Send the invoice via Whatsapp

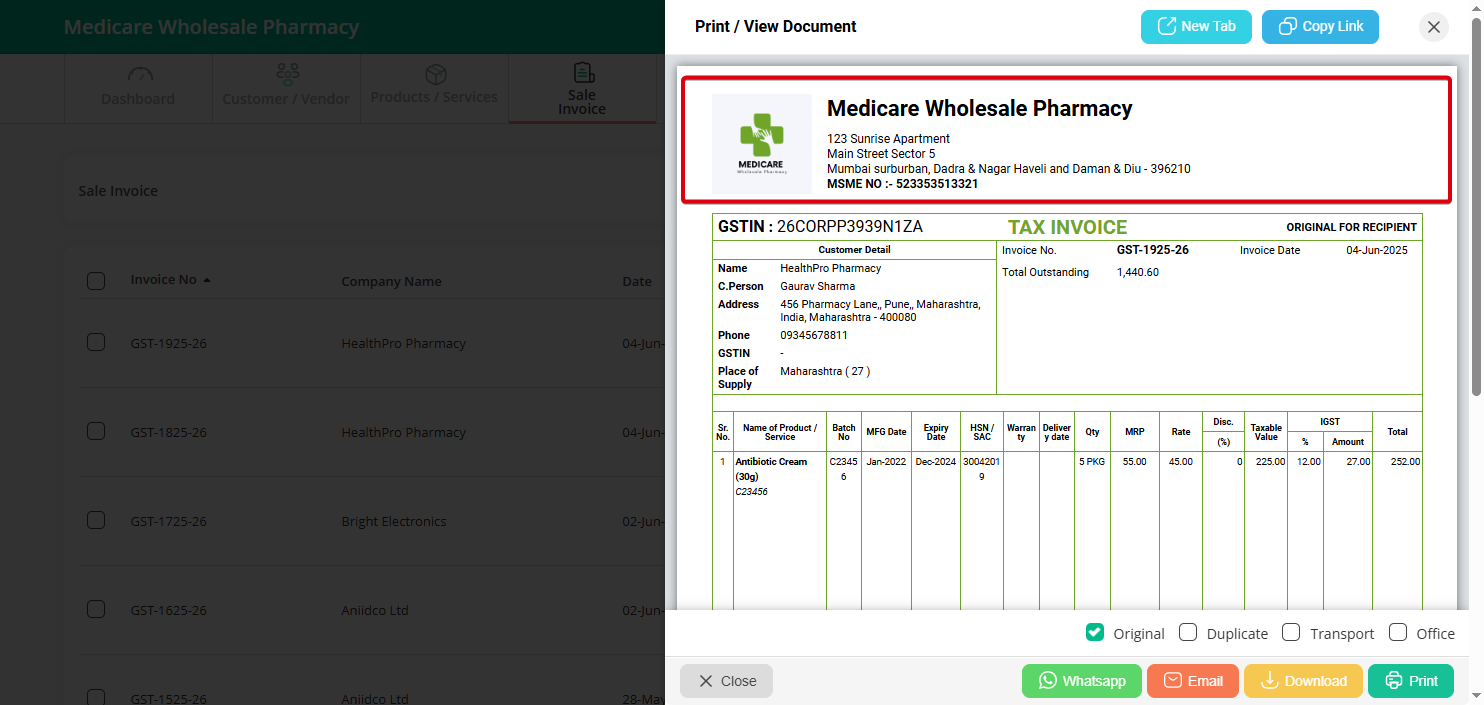(x=1082, y=681)
